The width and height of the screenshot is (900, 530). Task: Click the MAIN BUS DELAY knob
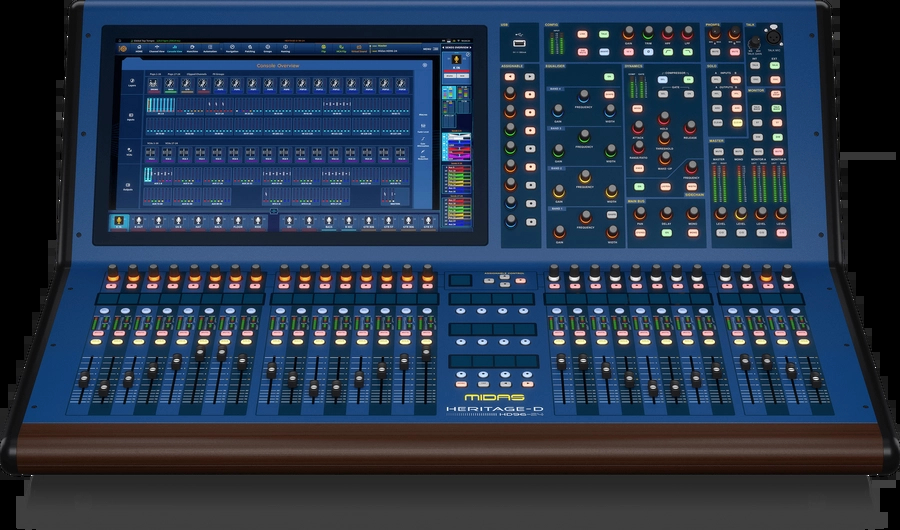tap(667, 214)
